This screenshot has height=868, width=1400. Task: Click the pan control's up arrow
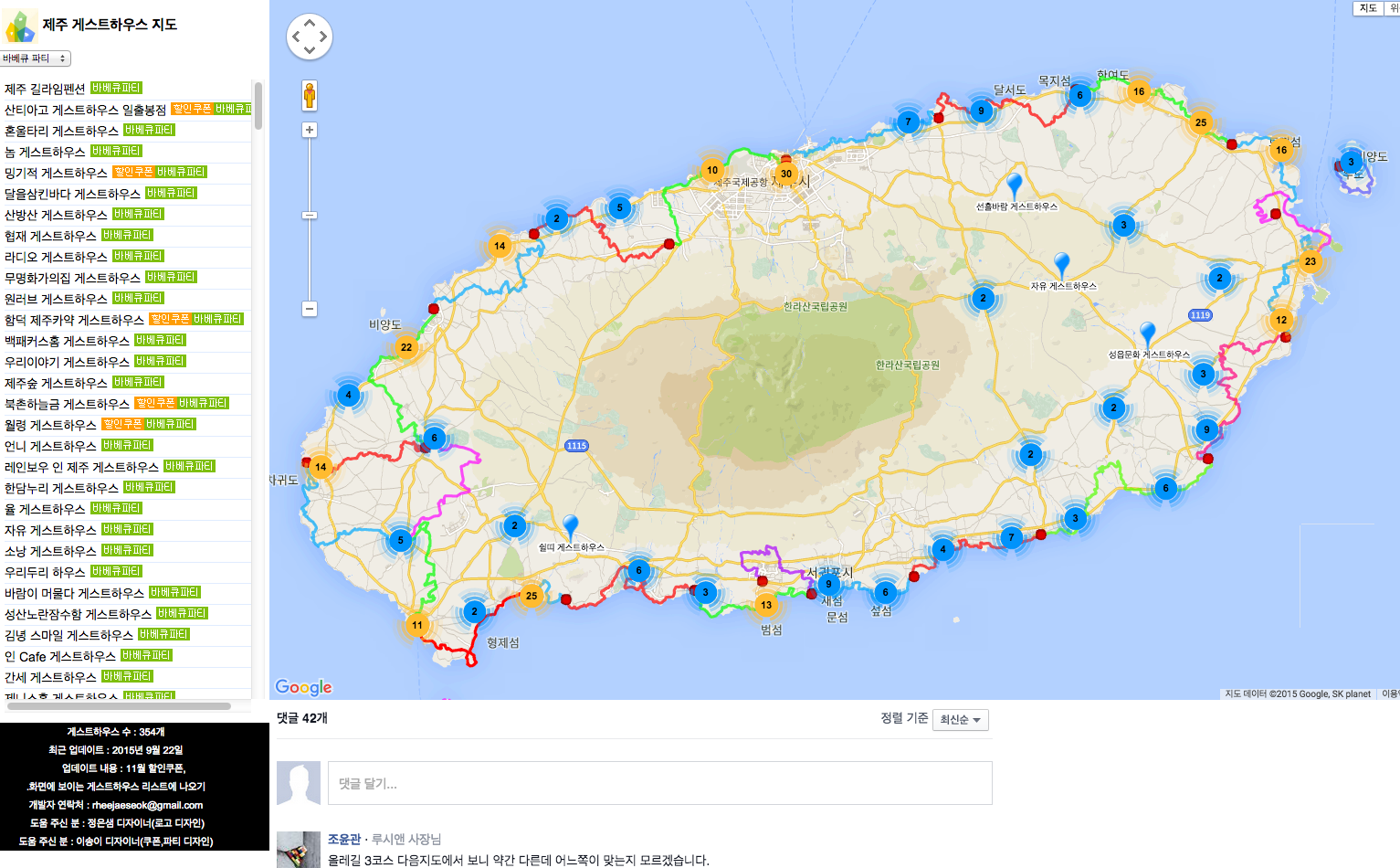click(x=310, y=23)
